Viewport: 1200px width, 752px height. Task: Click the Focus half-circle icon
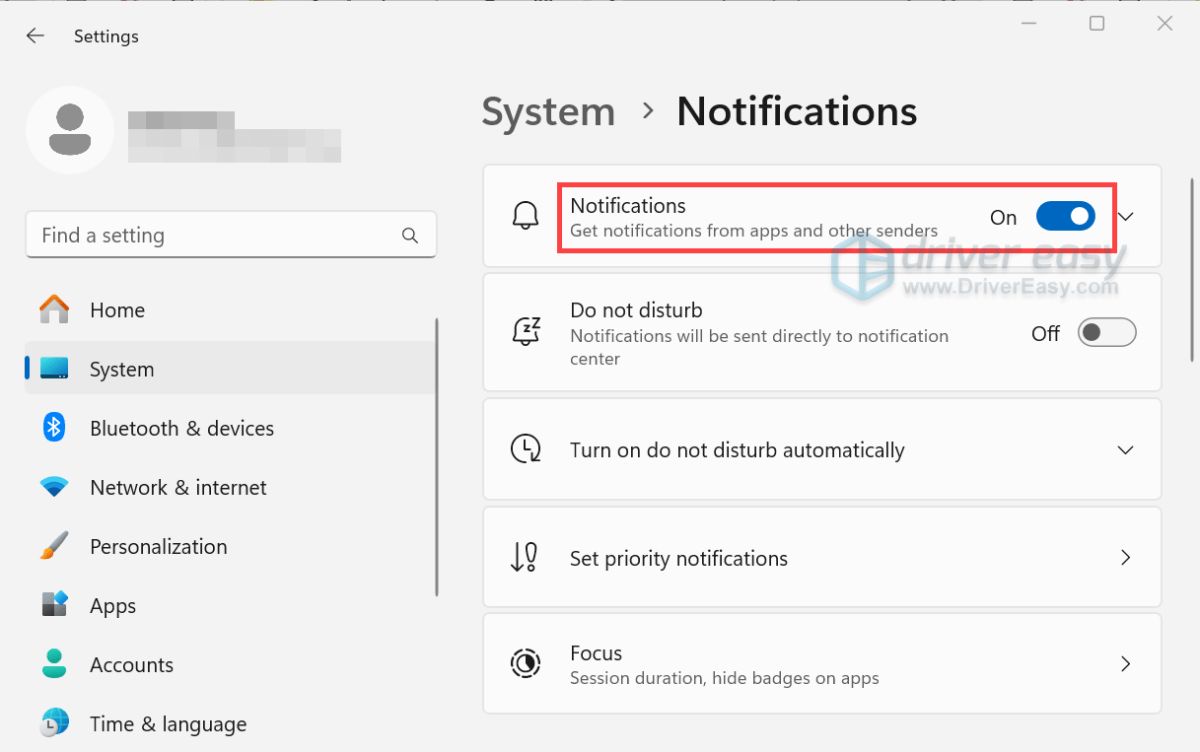[526, 663]
